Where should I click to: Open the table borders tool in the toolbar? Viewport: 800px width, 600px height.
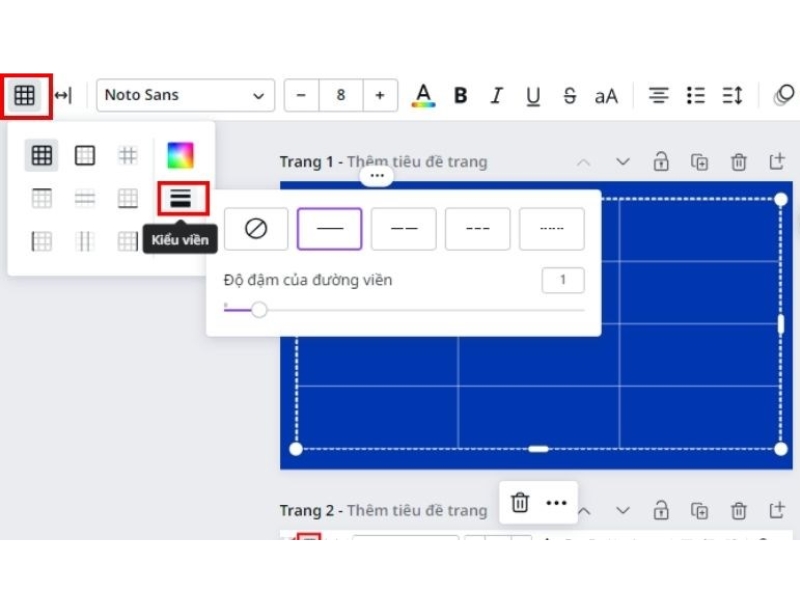25,96
